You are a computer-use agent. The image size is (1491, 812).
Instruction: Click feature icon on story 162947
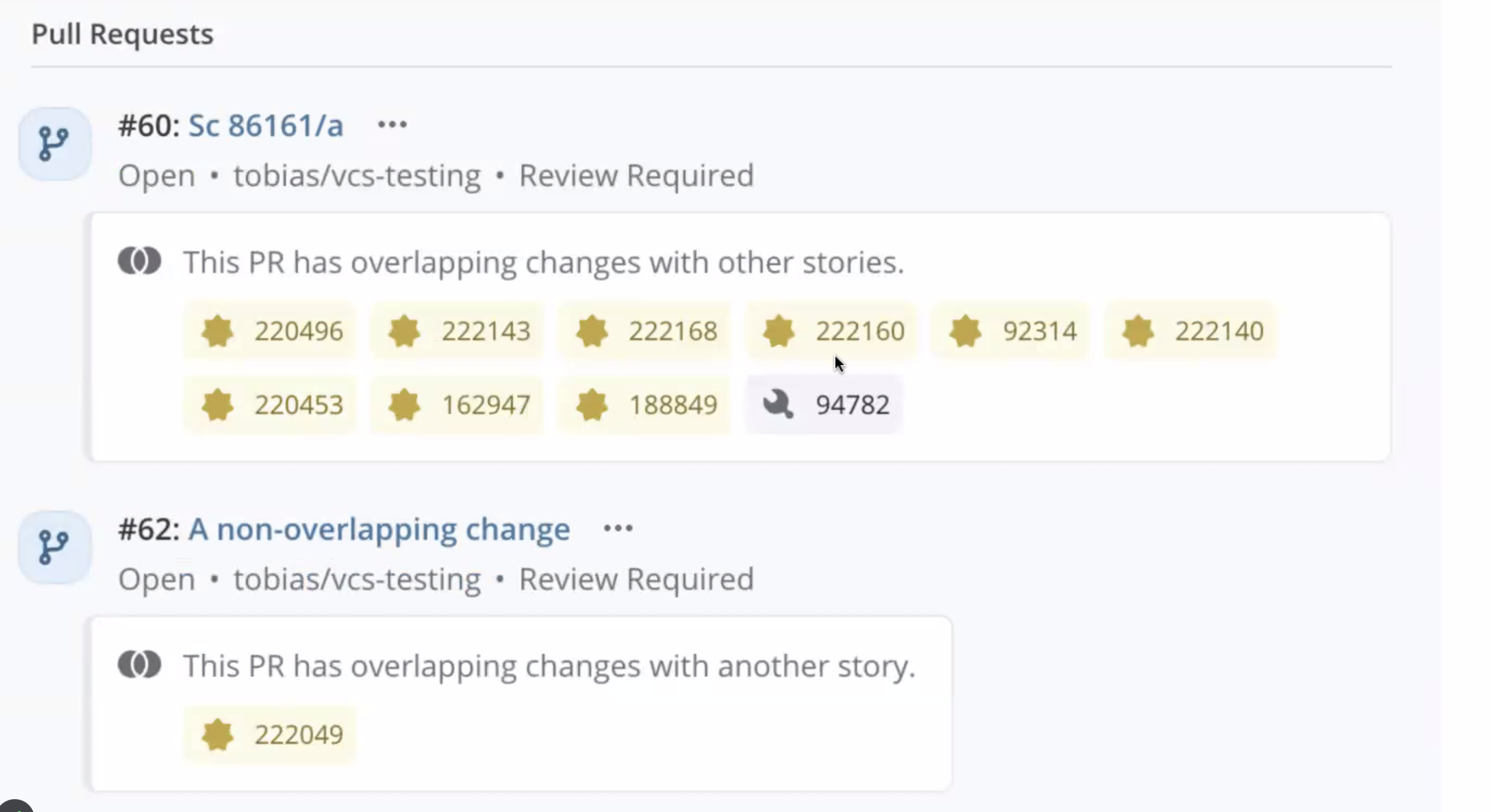pos(404,405)
